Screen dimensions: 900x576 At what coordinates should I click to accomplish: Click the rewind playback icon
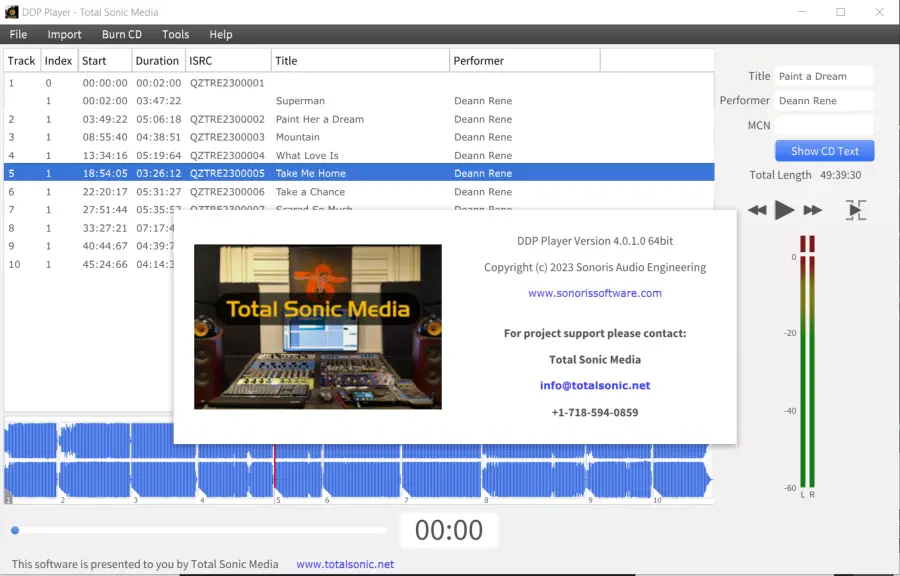pyautogui.click(x=757, y=210)
